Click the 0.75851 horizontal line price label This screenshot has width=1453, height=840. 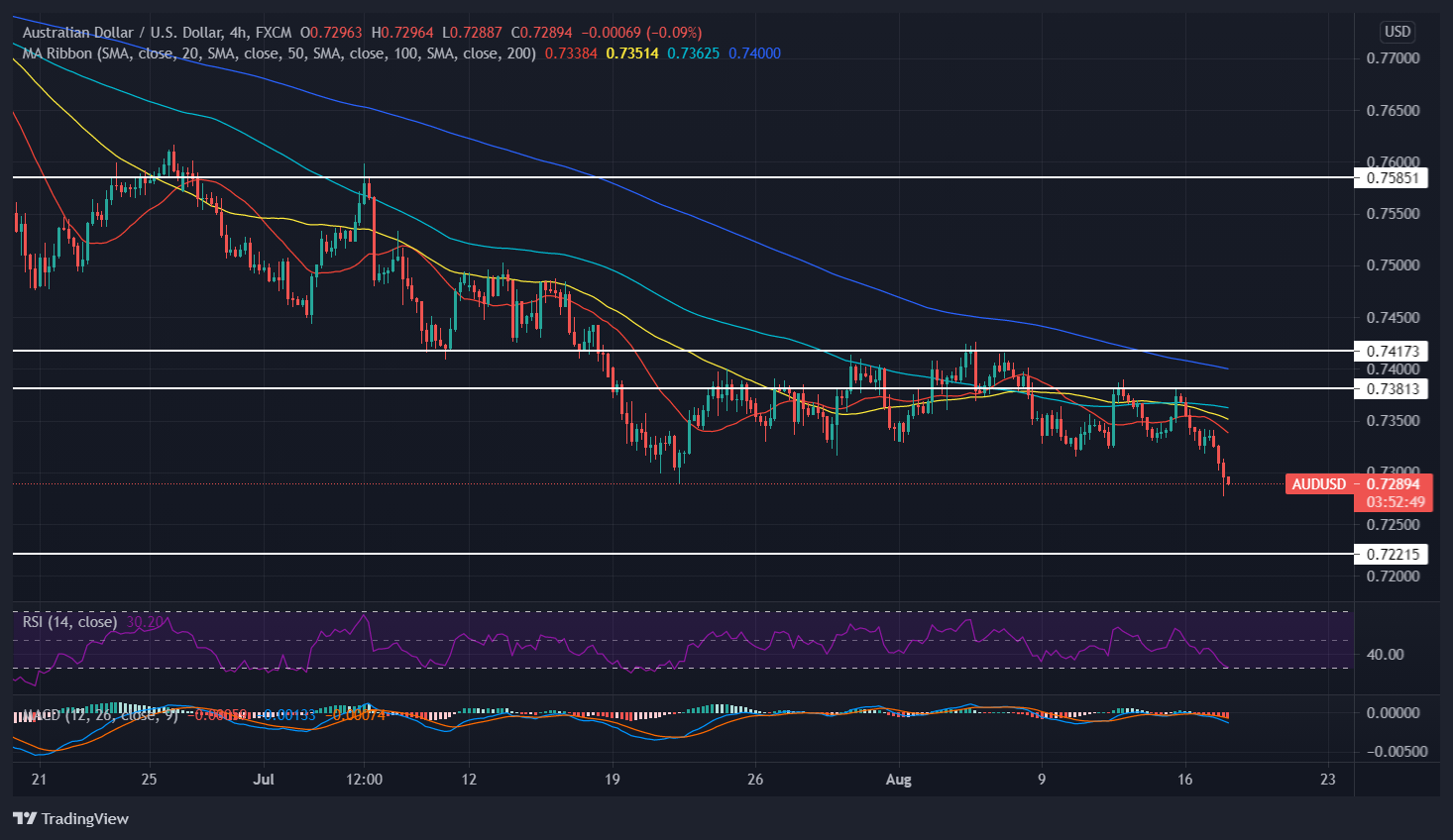pos(1393,178)
